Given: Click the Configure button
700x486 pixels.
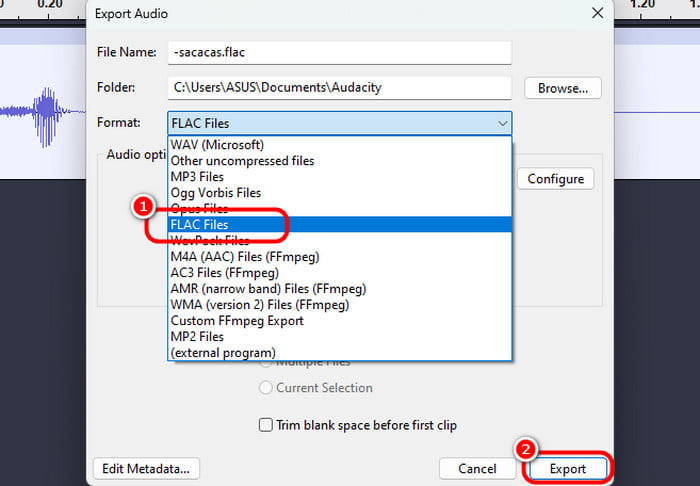Looking at the screenshot, I should (x=555, y=179).
